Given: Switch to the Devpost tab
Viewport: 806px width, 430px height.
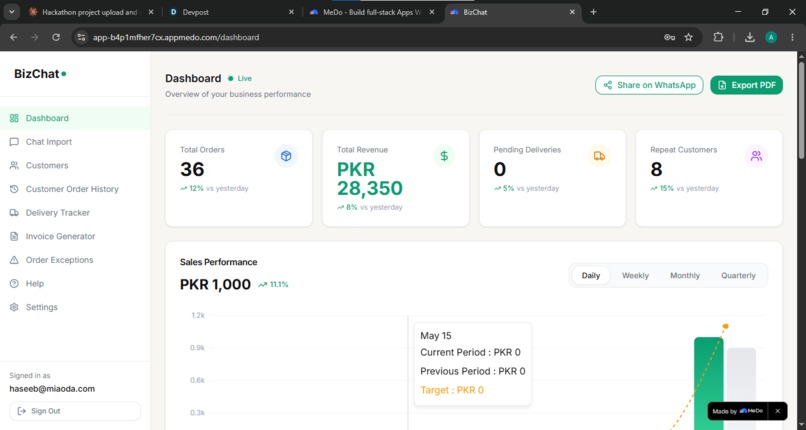Looking at the screenshot, I should click(x=230, y=12).
